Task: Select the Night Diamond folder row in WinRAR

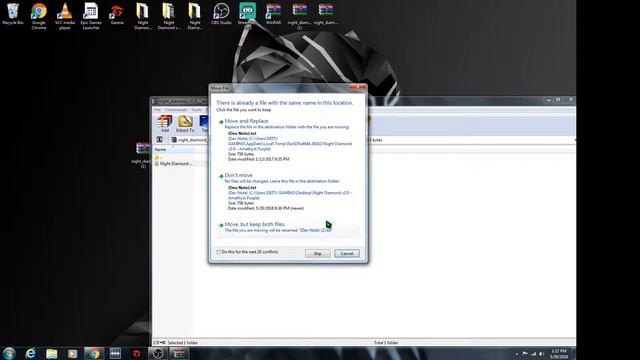Action: coord(173,164)
